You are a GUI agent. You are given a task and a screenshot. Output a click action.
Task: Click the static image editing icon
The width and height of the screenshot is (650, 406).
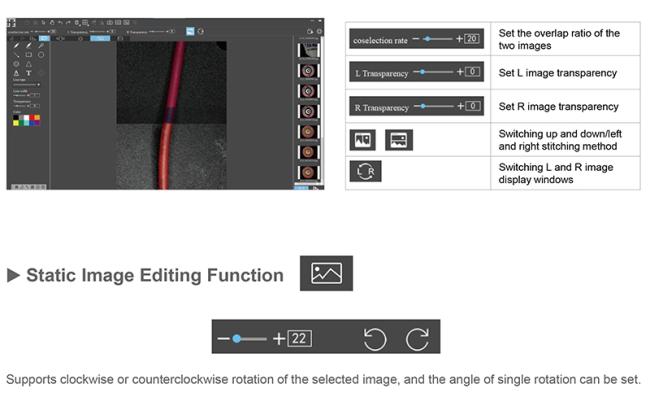[326, 273]
